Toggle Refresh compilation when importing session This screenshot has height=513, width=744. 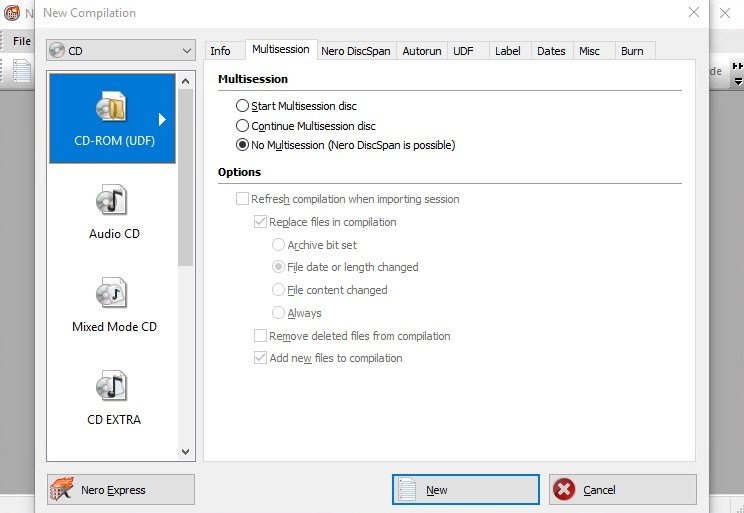[x=242, y=199]
